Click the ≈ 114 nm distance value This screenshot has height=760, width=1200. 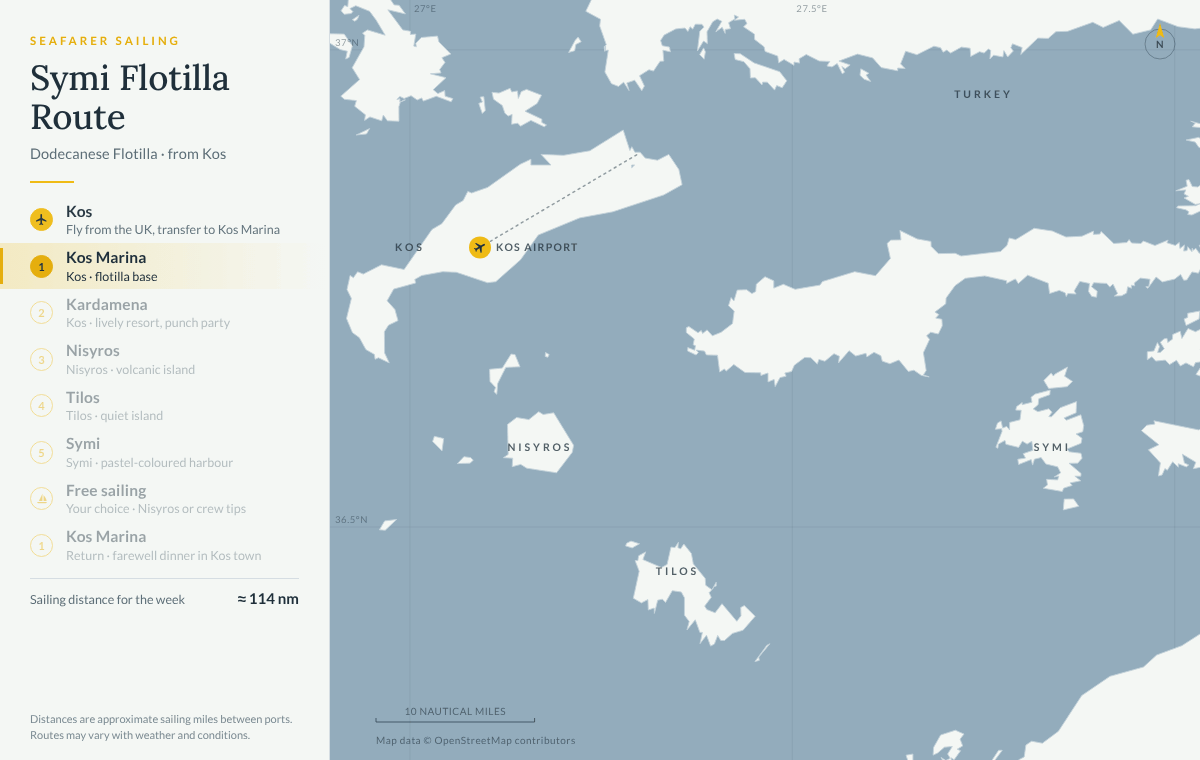pos(268,599)
